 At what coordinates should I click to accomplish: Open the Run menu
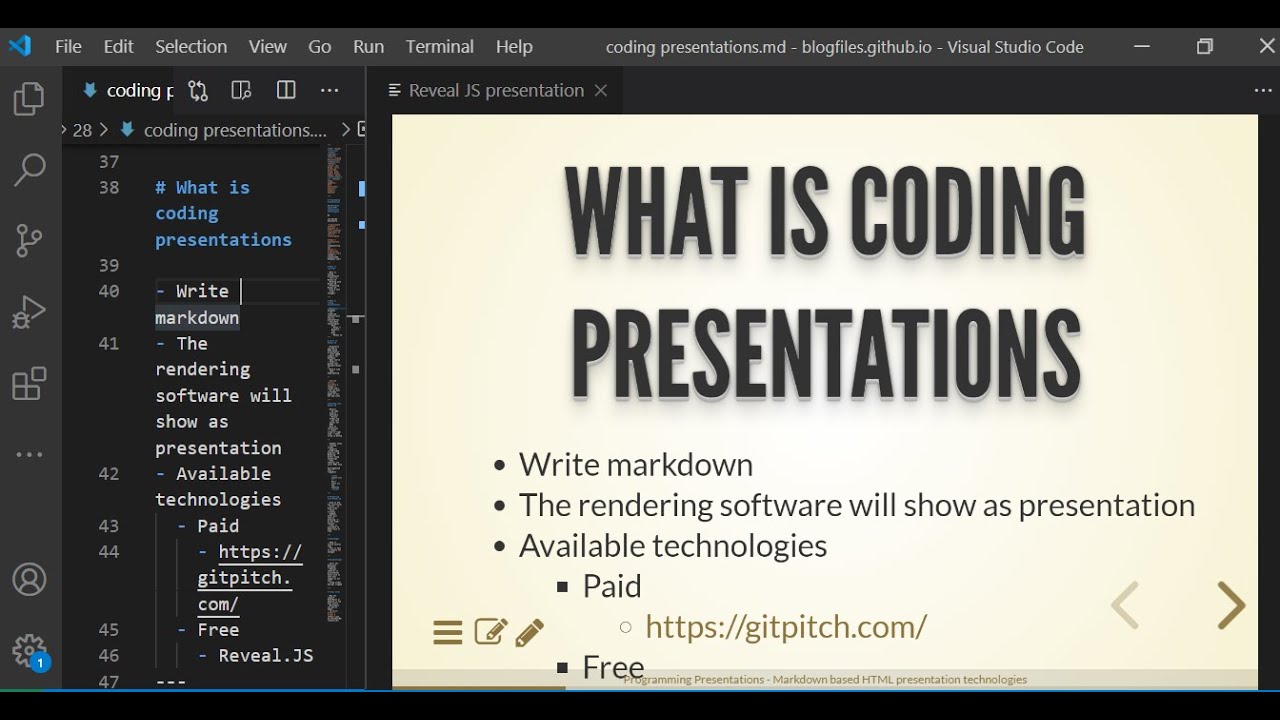[x=368, y=46]
